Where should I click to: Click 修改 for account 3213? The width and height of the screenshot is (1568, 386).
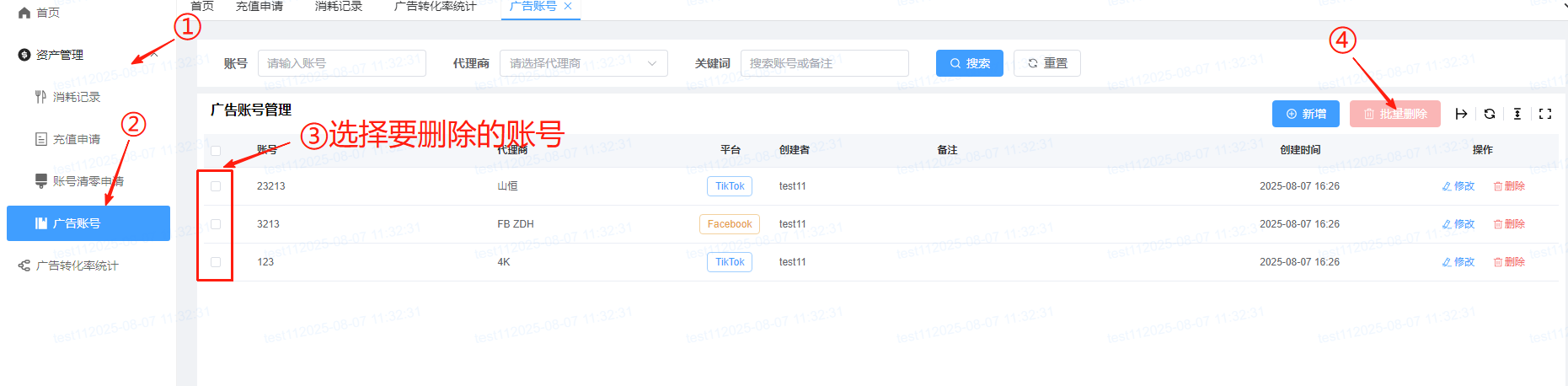point(1458,224)
